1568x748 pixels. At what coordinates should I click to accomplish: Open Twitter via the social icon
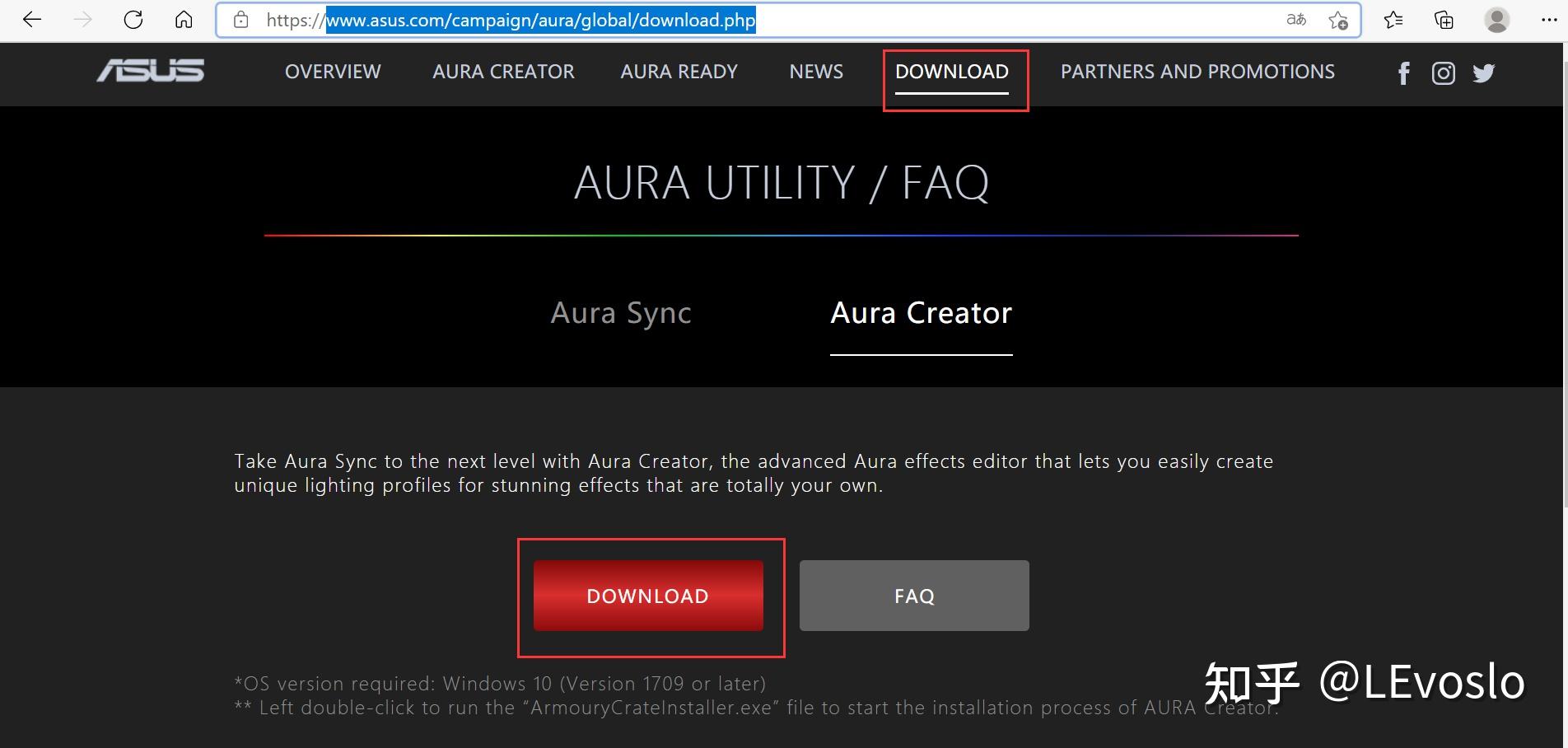(1483, 73)
